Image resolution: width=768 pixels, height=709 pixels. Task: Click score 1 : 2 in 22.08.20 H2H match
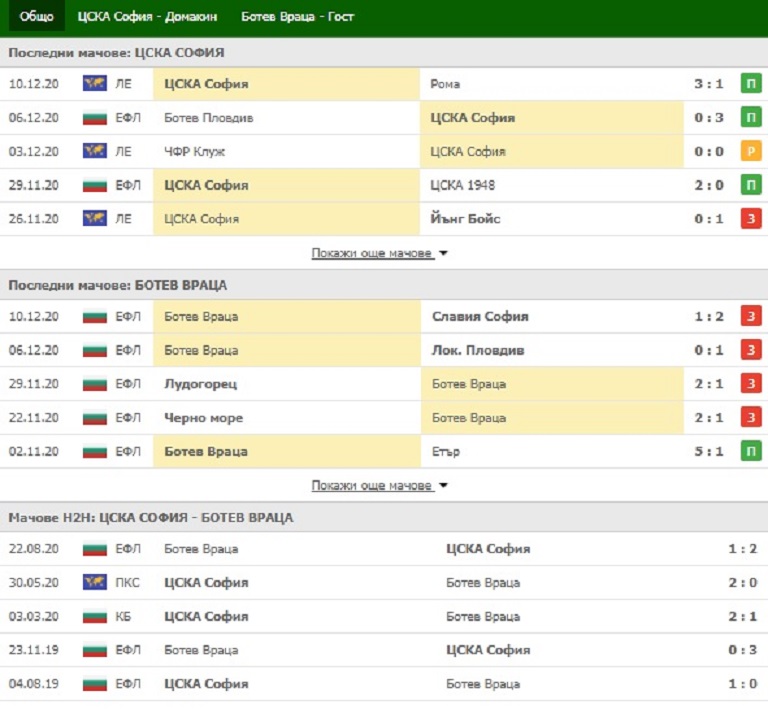tap(743, 549)
